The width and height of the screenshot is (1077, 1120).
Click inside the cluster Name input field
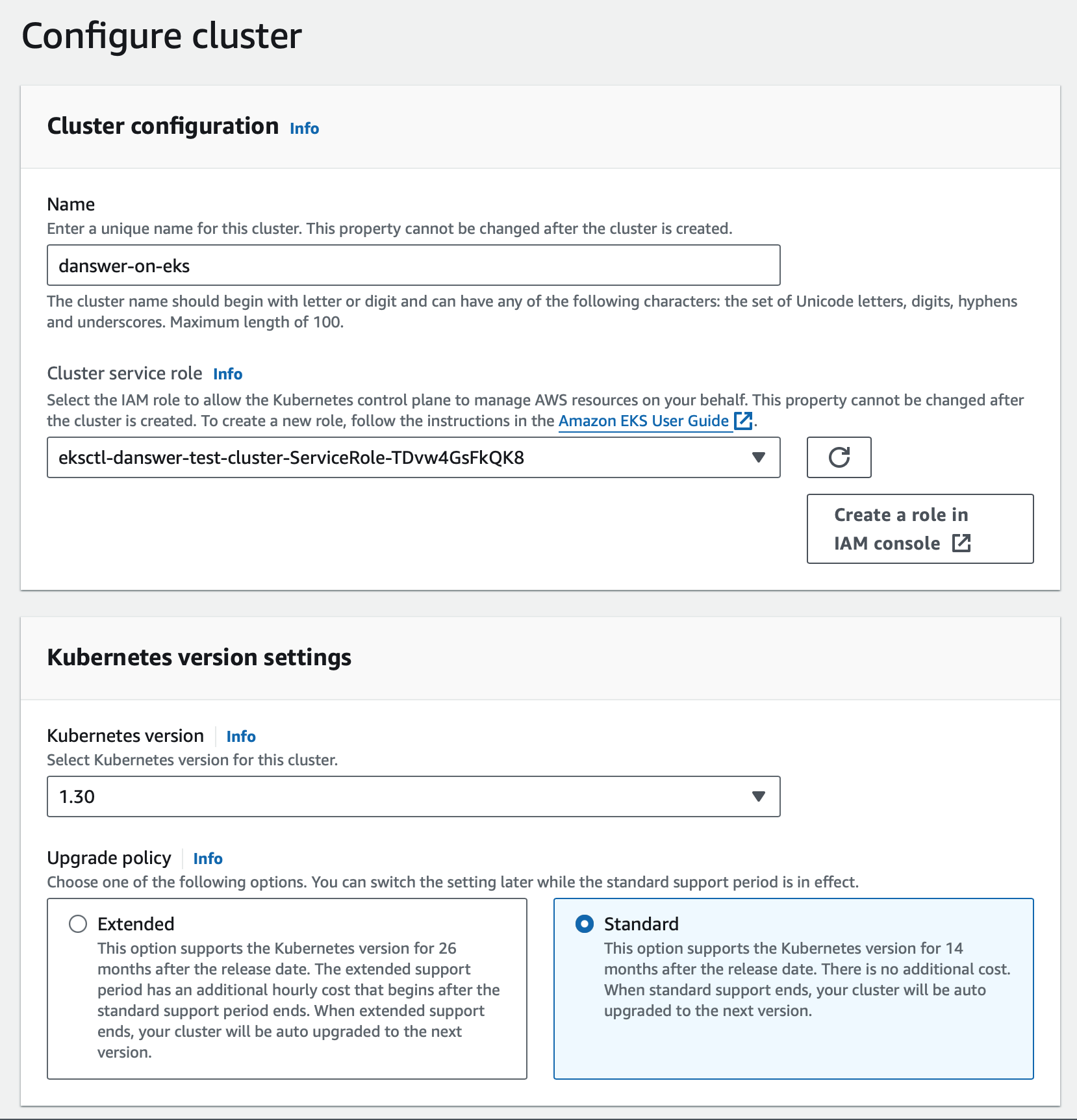point(412,265)
